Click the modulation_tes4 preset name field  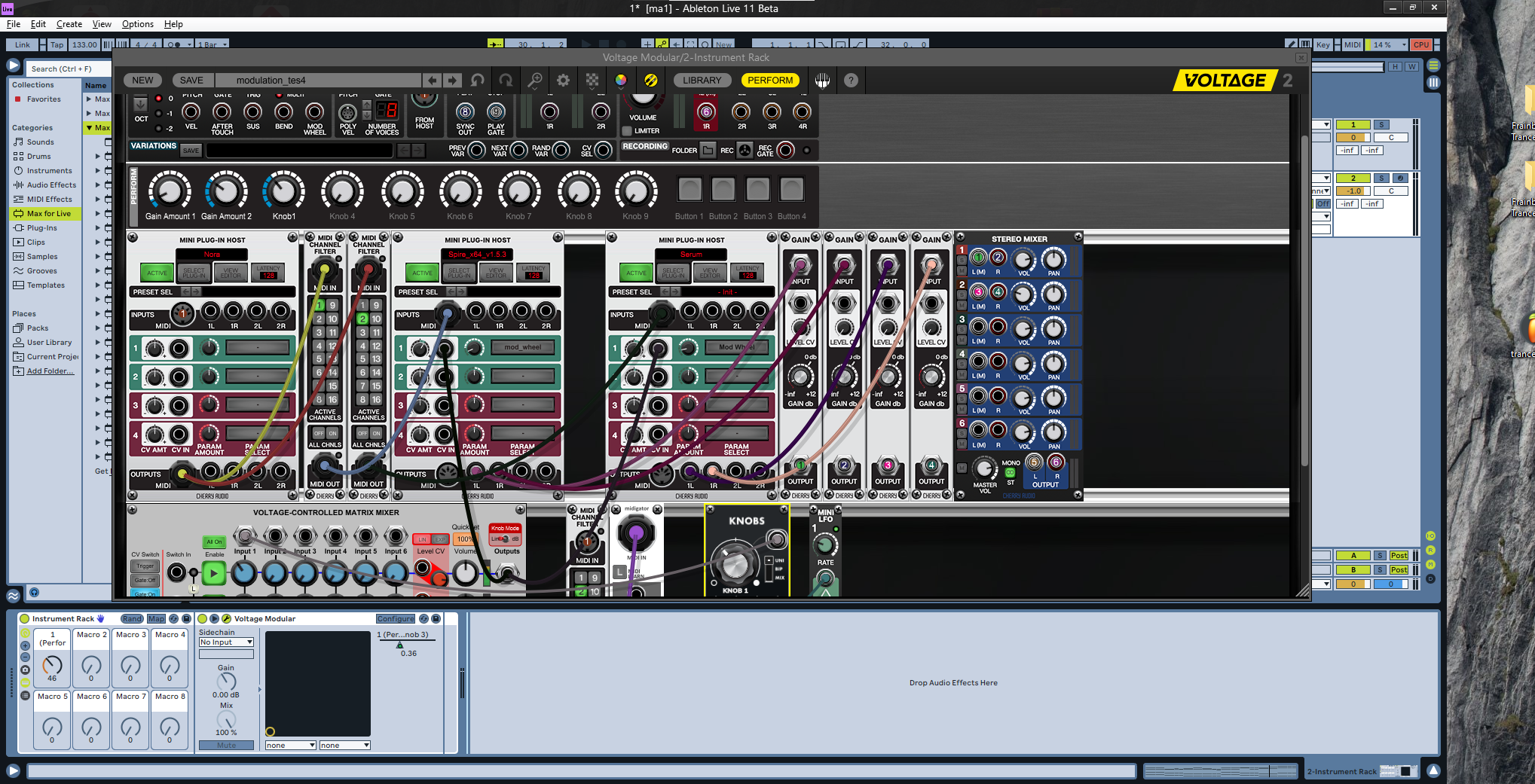point(318,80)
